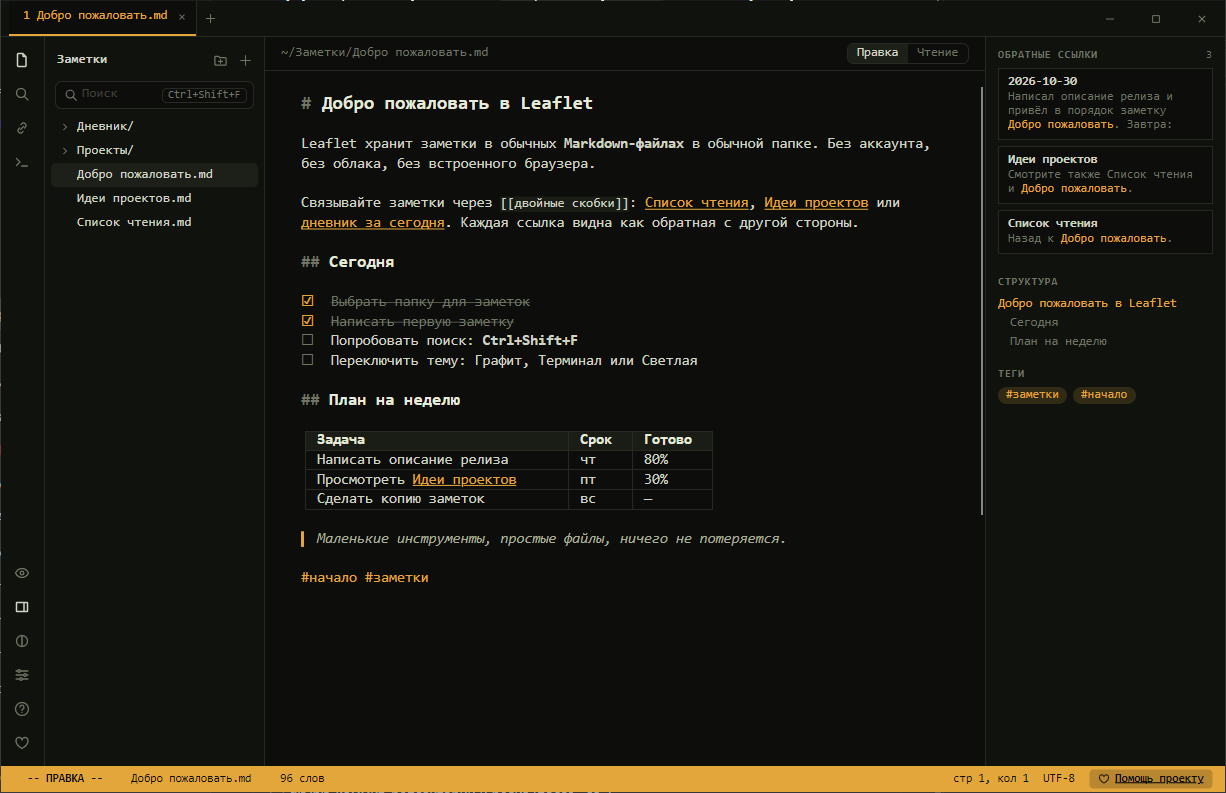The height and width of the screenshot is (793, 1226).
Task: Click the стр 1, кол 1 cursor position
Action: [x=991, y=779]
